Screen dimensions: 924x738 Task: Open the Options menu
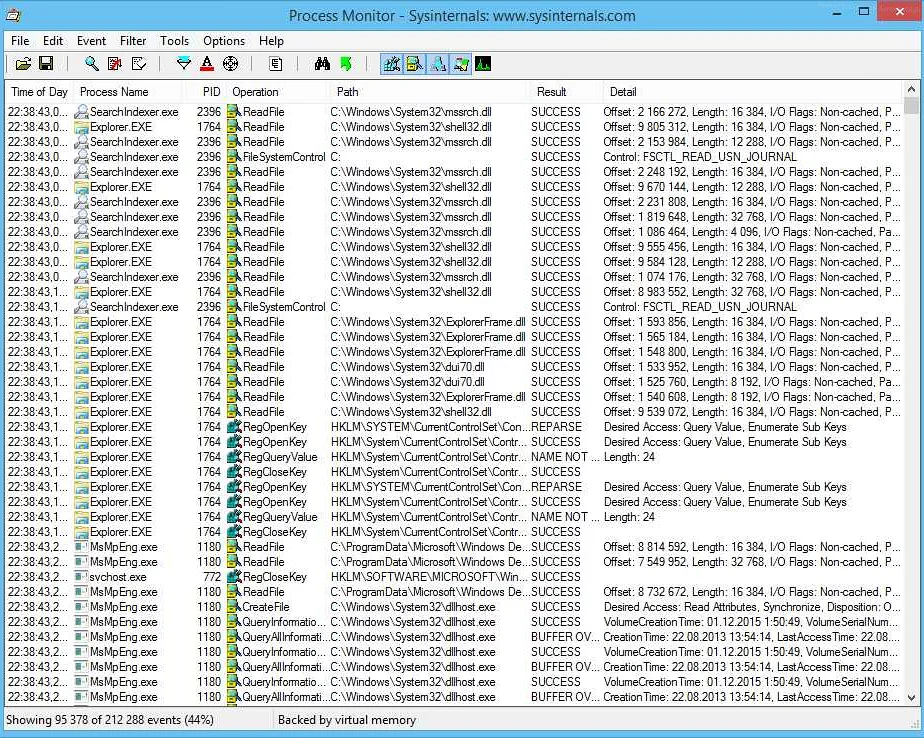click(x=223, y=41)
